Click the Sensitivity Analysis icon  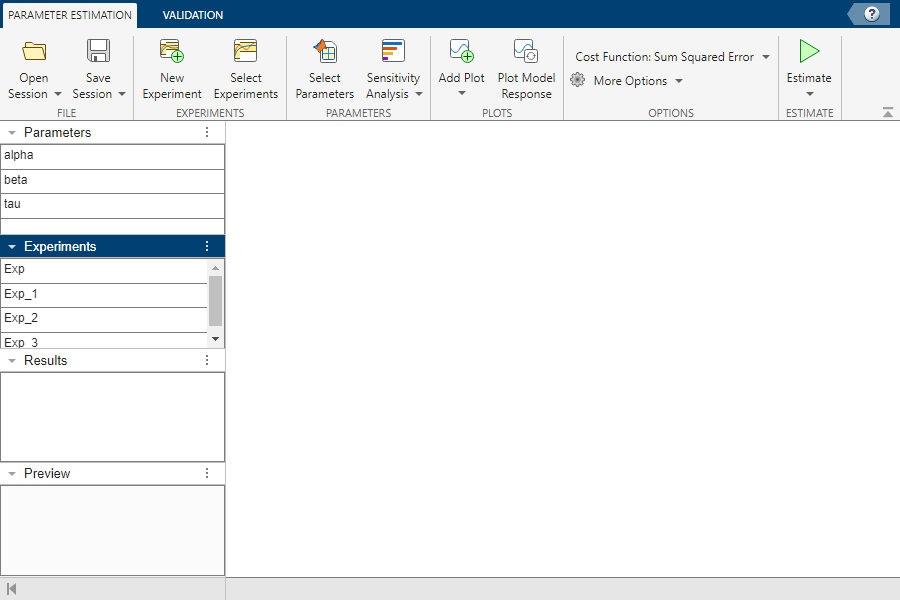pos(393,52)
